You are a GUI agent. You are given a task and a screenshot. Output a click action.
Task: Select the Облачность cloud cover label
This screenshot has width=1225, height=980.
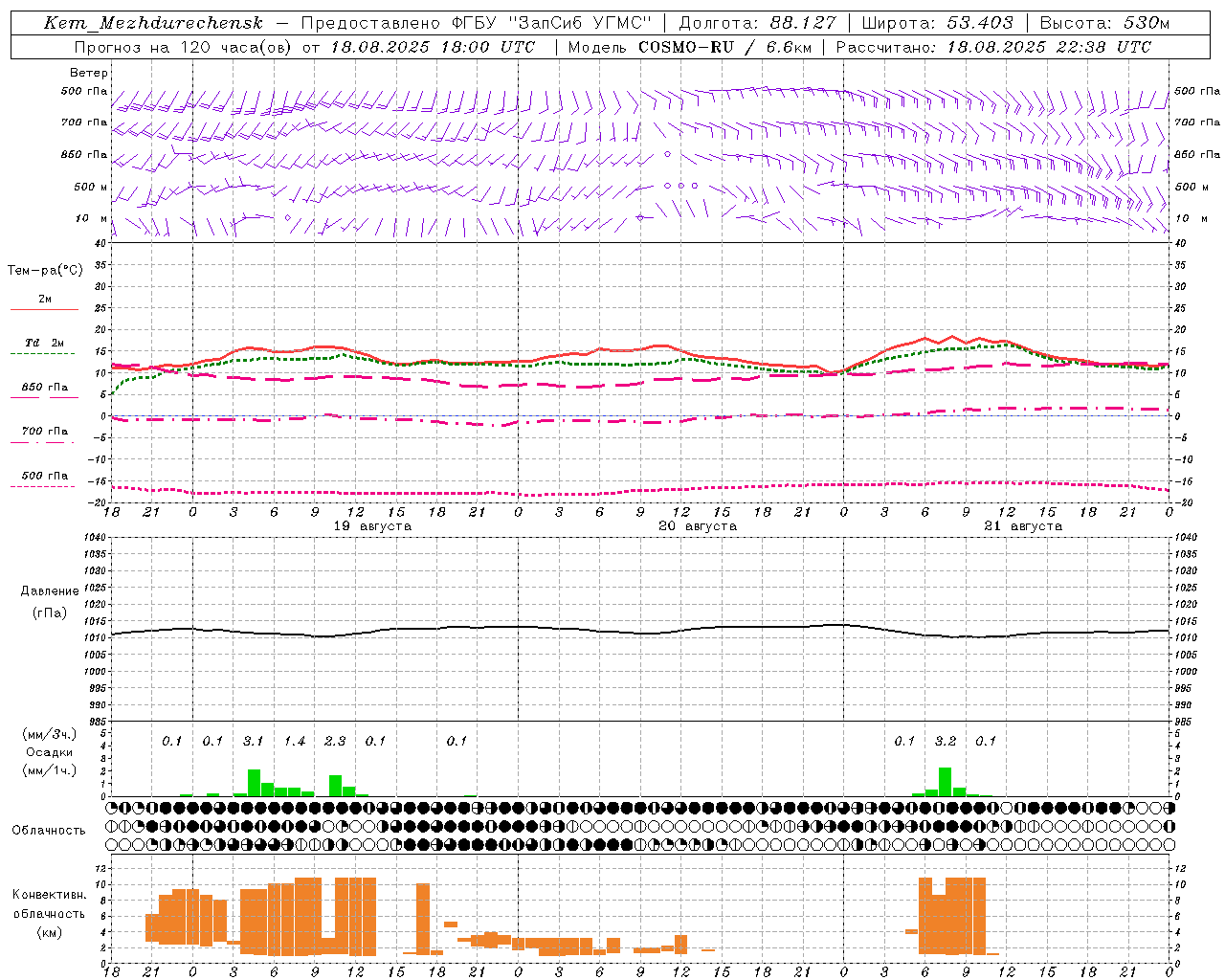[x=49, y=831]
